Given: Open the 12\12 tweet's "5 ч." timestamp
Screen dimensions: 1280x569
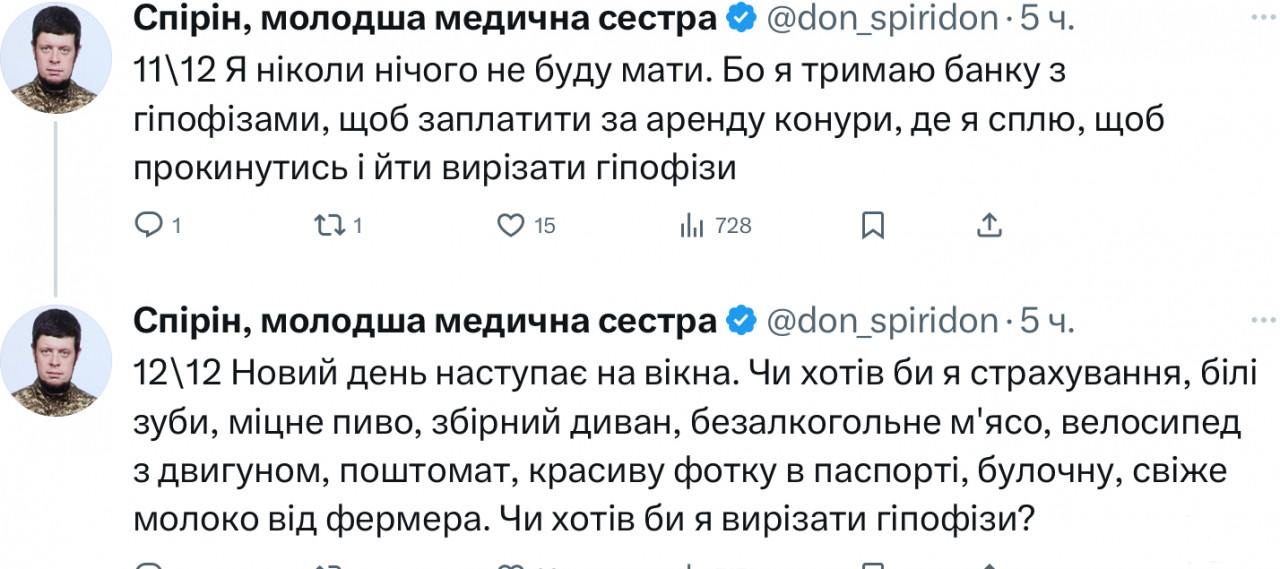Looking at the screenshot, I should pos(1047,320).
